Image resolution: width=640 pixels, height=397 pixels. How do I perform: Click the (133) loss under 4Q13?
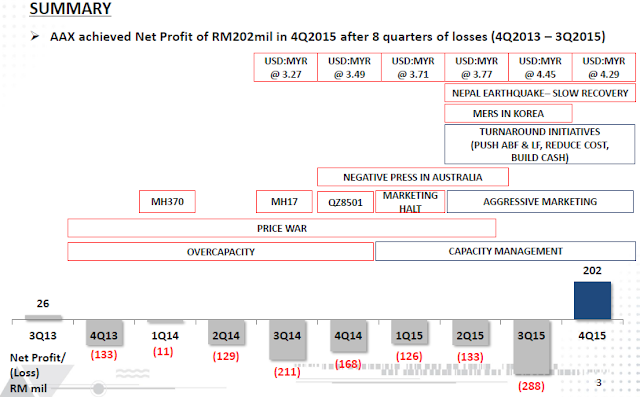(x=104, y=355)
